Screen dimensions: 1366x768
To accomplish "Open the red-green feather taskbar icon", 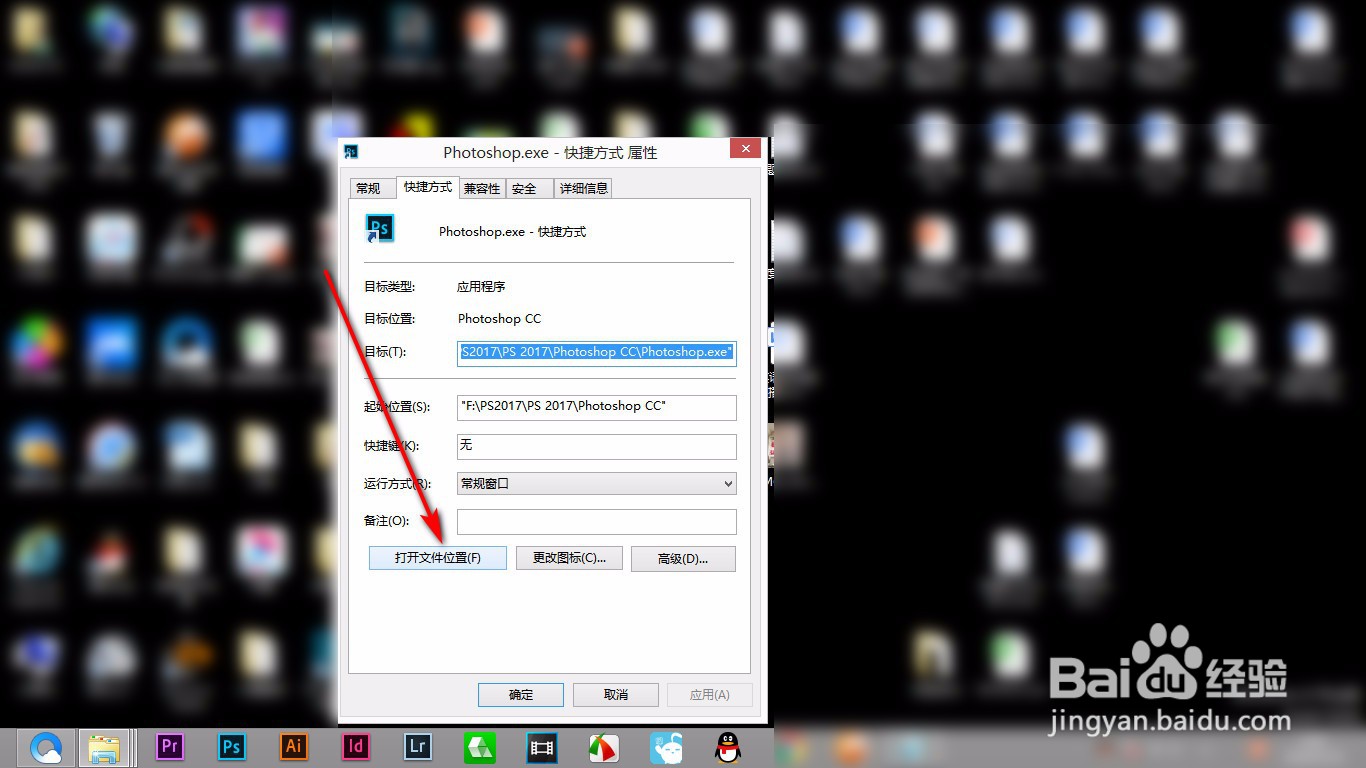I will click(603, 747).
